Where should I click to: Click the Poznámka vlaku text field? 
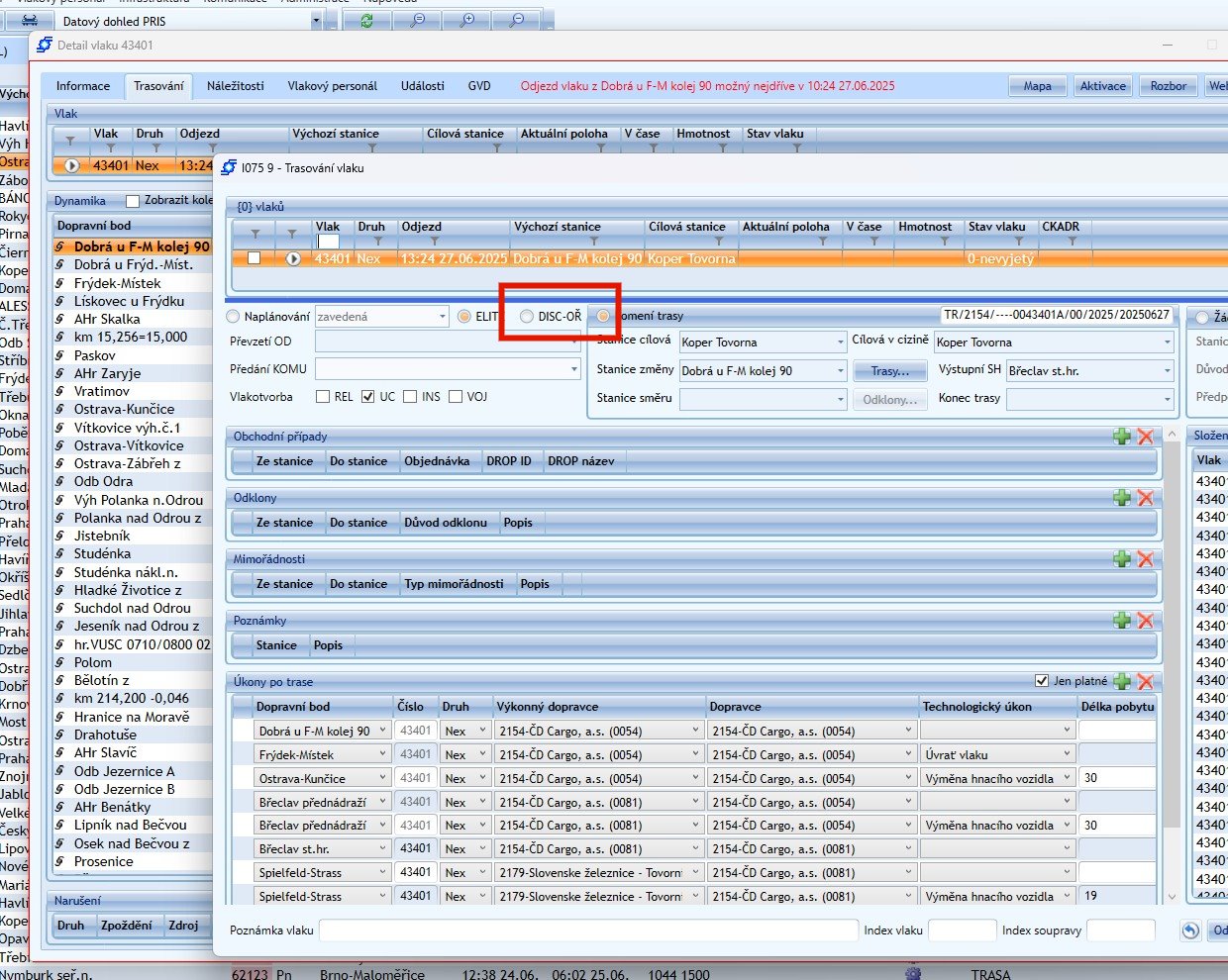(x=587, y=931)
